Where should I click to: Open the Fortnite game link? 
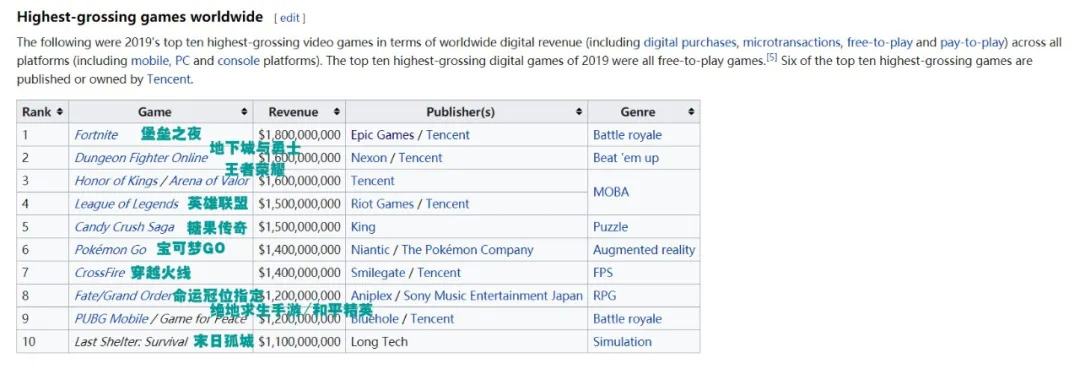point(96,135)
